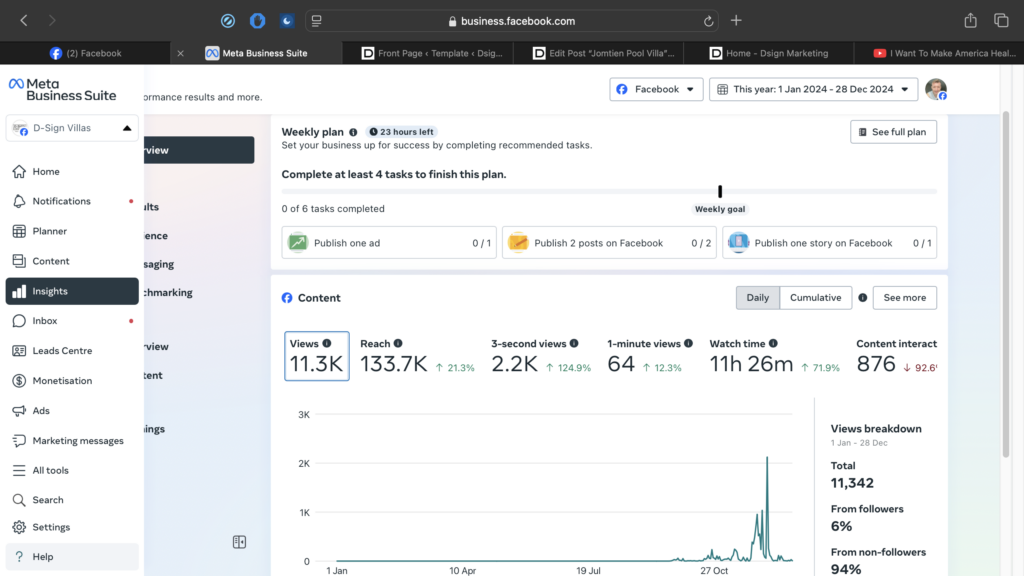Select the 3-second views metric
This screenshot has height=576, width=1024.
tap(541, 357)
